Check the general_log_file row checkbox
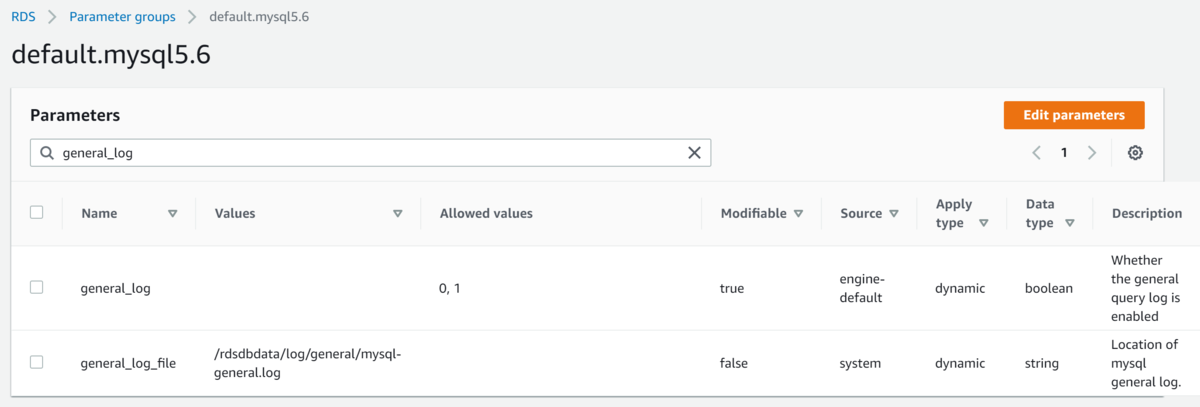Image resolution: width=1200 pixels, height=407 pixels. [x=37, y=362]
